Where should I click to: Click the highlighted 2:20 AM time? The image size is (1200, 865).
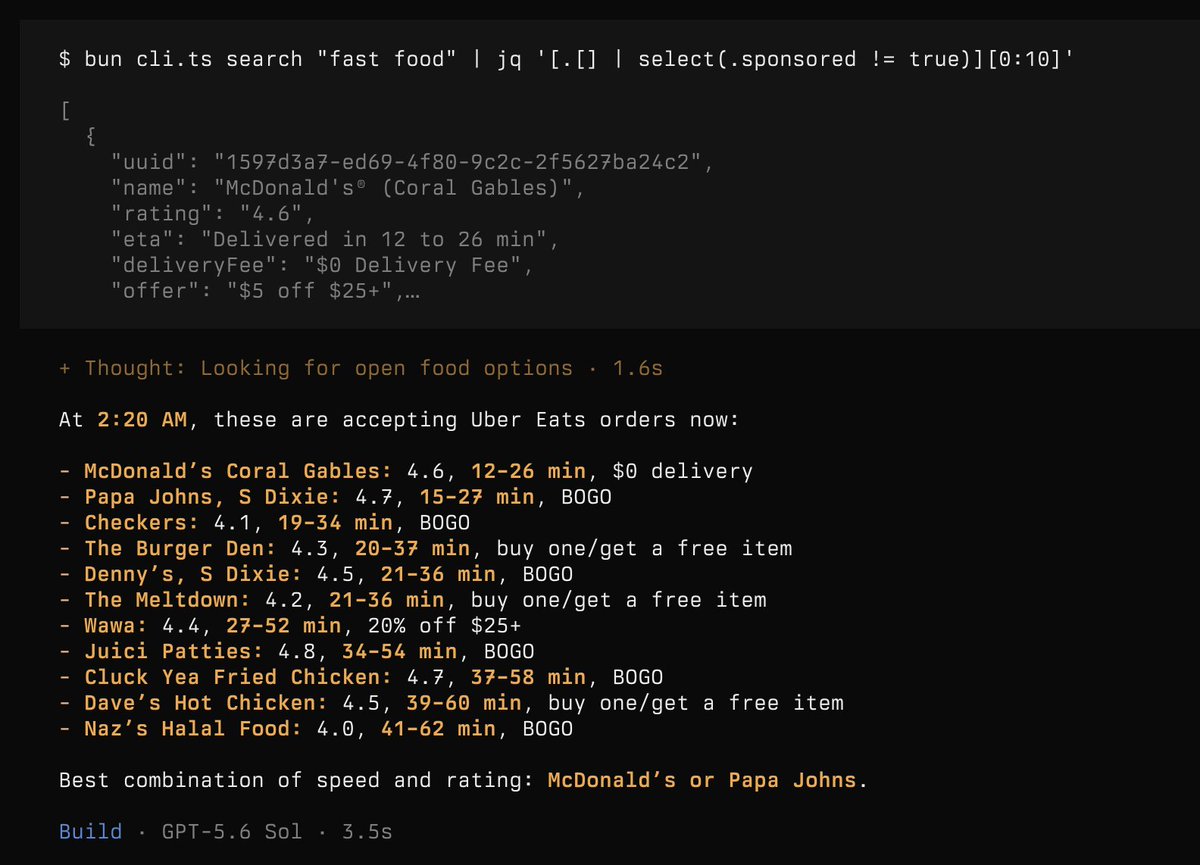tap(142, 420)
